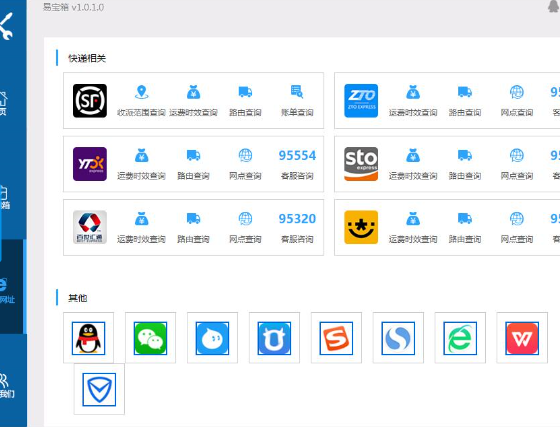This screenshot has height=427, width=560.
Task: Open STO 网点查询 globe icon
Action: coord(517,155)
